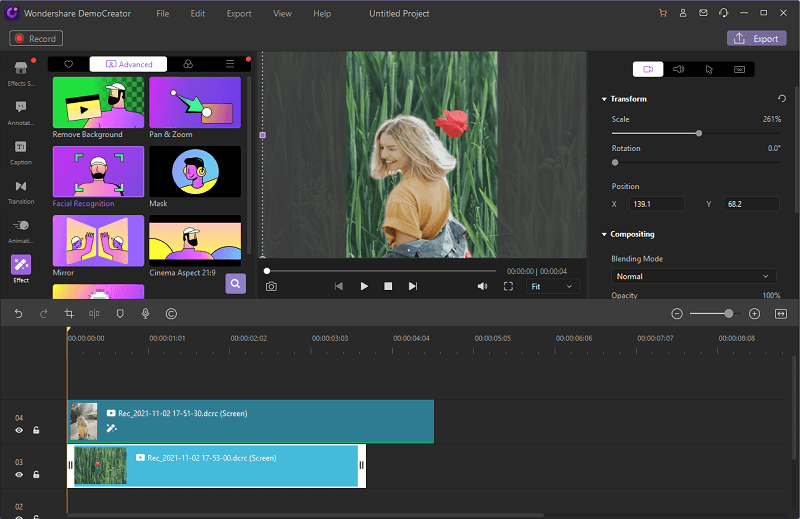The width and height of the screenshot is (800, 519).
Task: Jump to the previous frame
Action: click(339, 286)
